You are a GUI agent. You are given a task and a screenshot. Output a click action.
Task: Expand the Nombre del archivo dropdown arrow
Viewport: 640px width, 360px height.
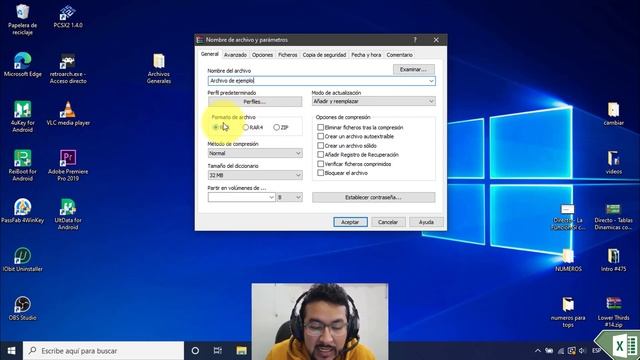click(431, 81)
